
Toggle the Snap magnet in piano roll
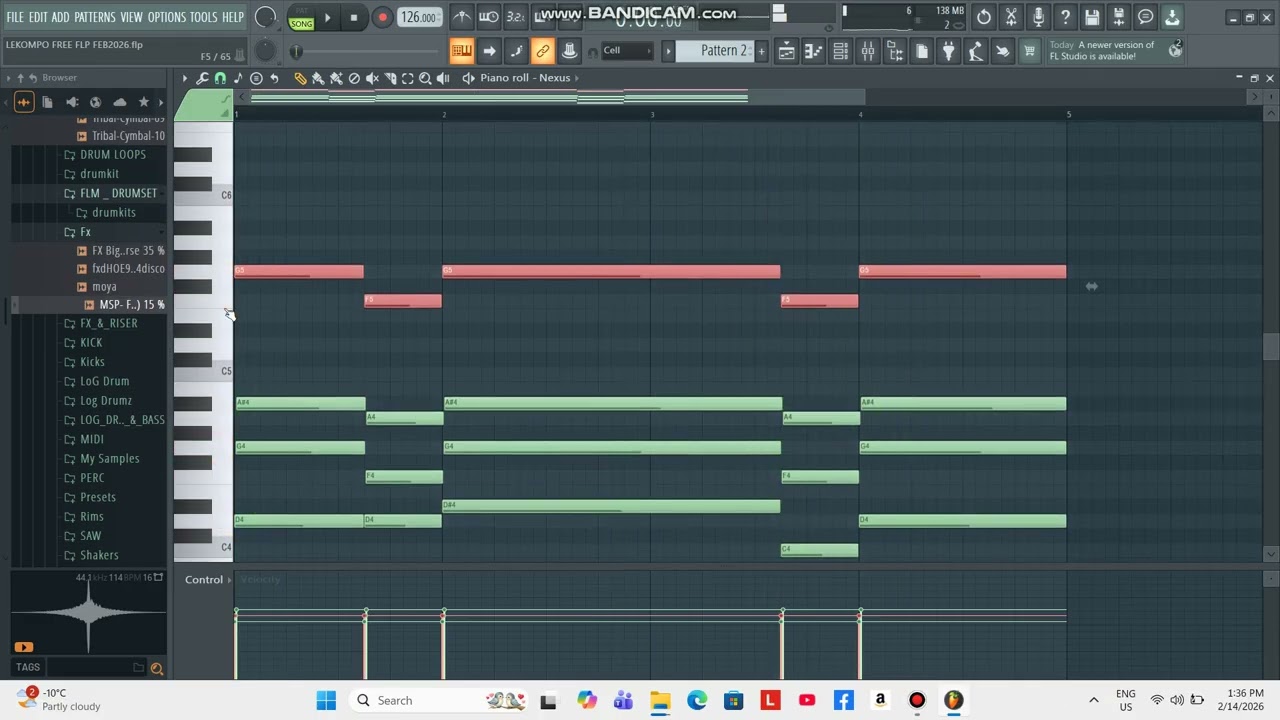220,78
